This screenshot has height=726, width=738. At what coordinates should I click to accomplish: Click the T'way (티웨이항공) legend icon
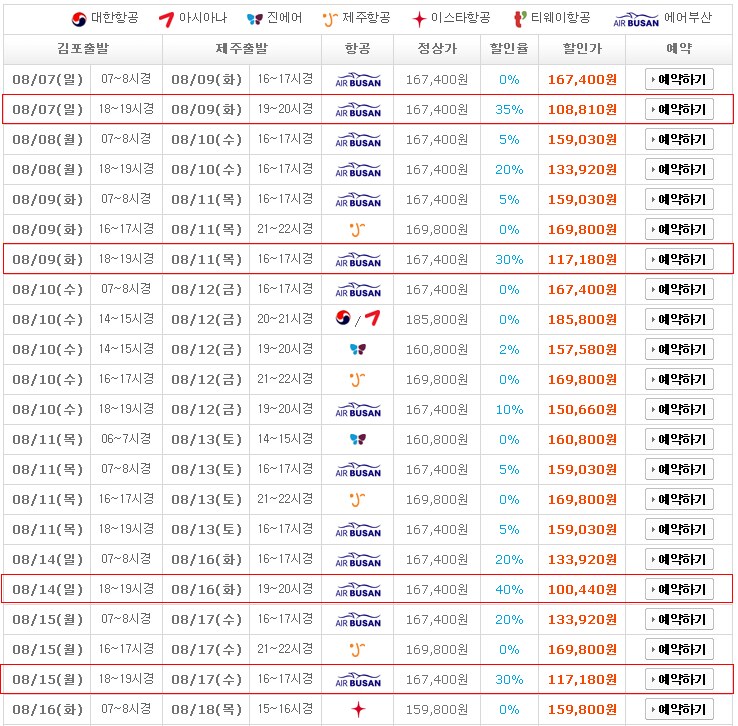[x=519, y=19]
